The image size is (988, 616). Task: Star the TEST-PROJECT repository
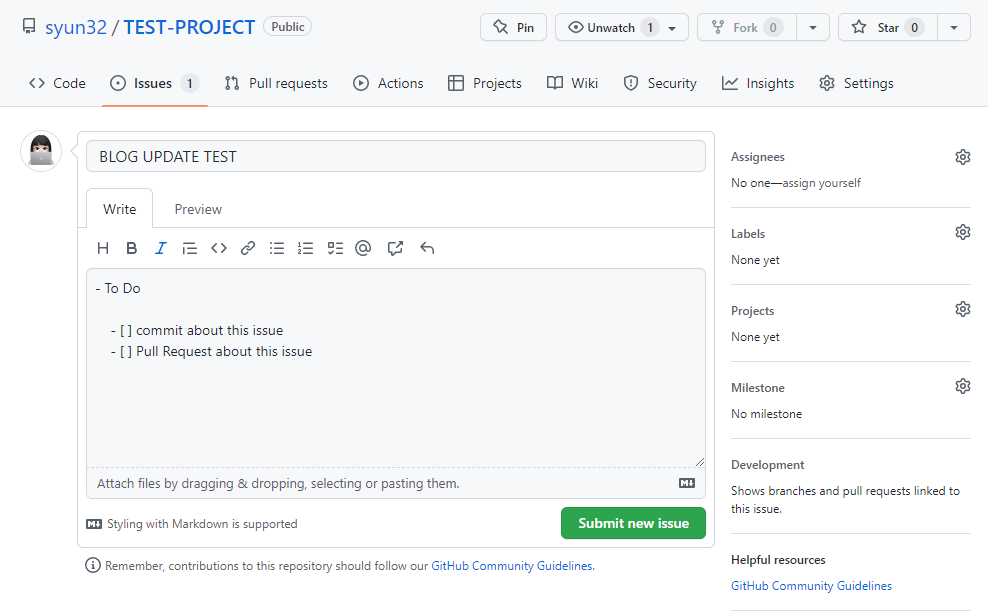click(888, 27)
